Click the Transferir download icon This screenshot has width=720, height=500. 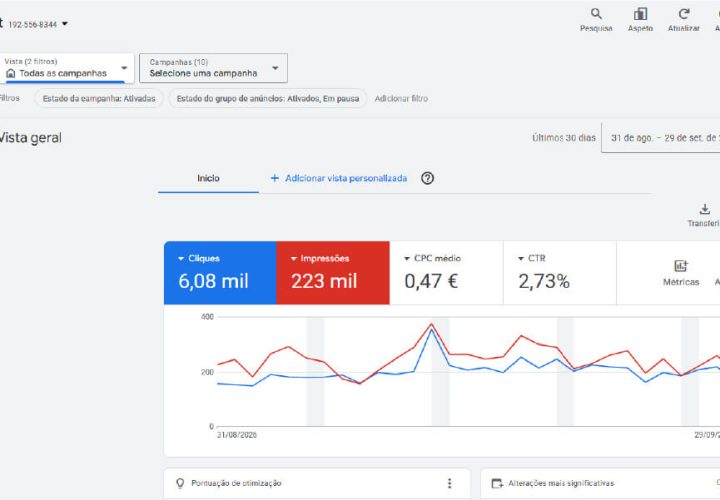705,209
